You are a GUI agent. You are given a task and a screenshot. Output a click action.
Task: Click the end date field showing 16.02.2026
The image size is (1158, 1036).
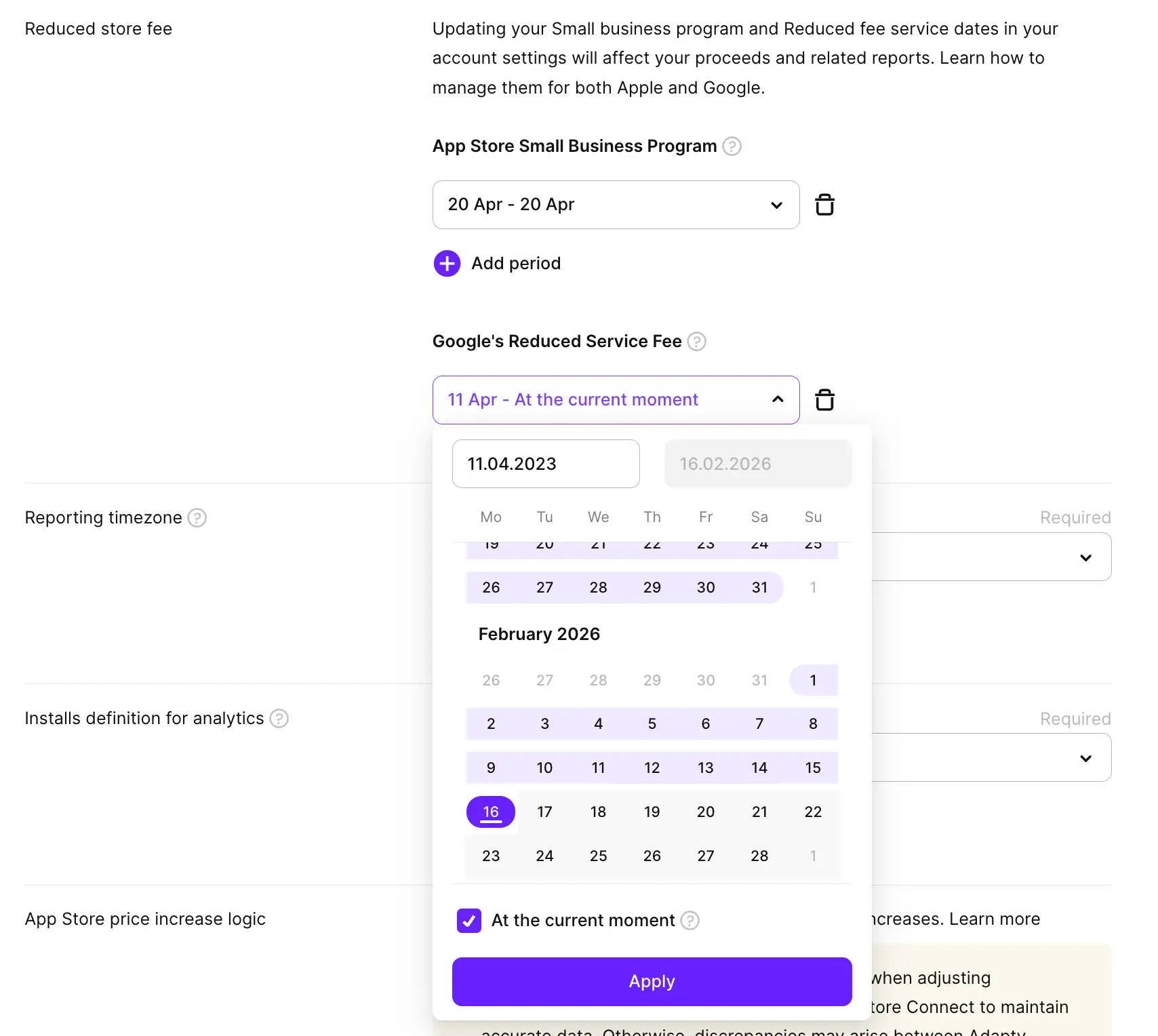[x=757, y=464]
